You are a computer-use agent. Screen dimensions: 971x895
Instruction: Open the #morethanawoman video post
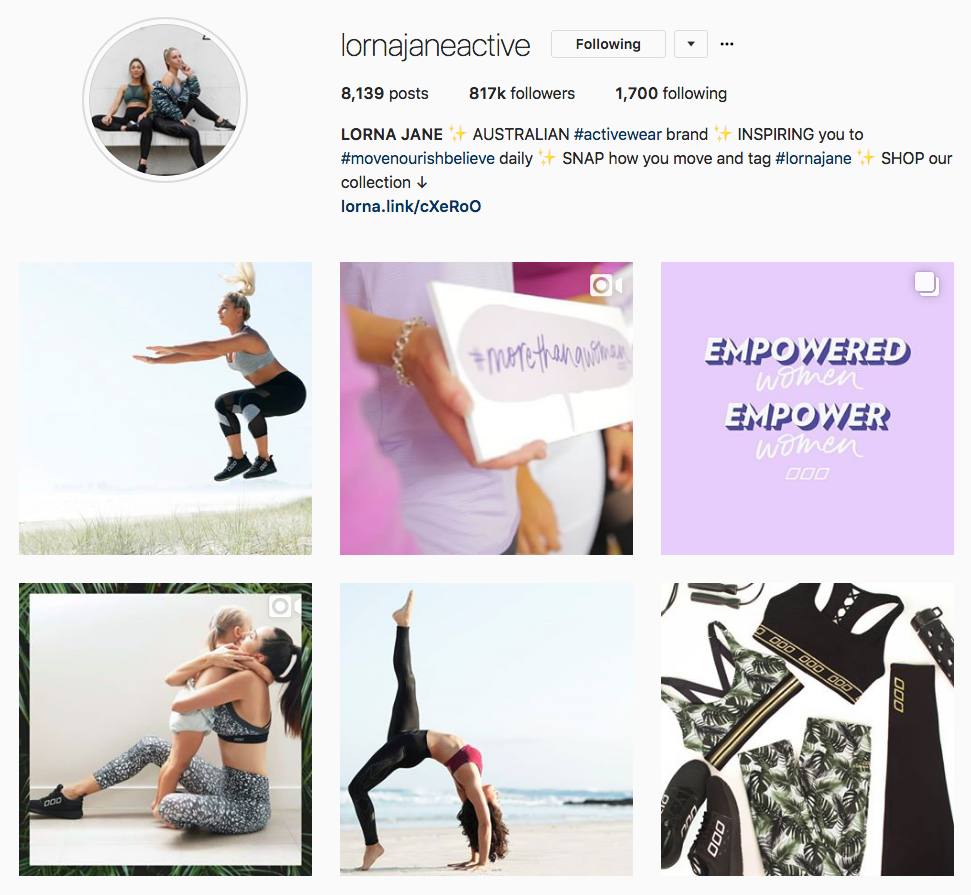(486, 408)
